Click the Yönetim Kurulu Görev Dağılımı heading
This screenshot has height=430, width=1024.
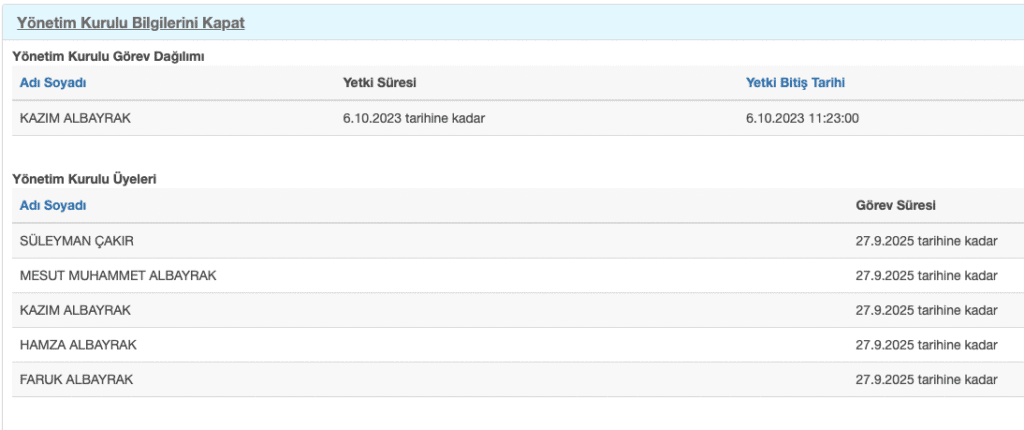coord(108,57)
